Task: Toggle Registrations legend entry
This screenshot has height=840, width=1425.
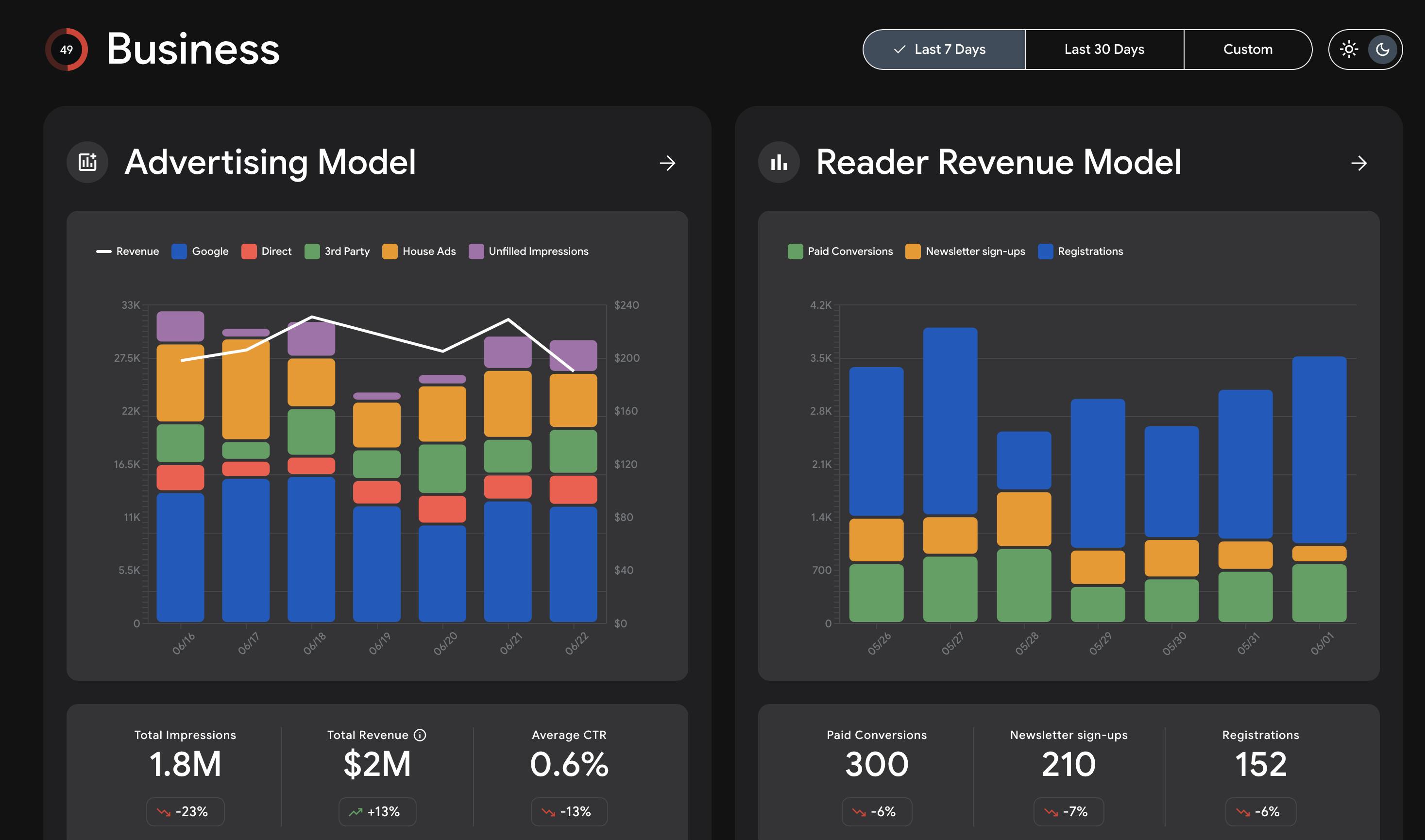Action: pos(1080,252)
